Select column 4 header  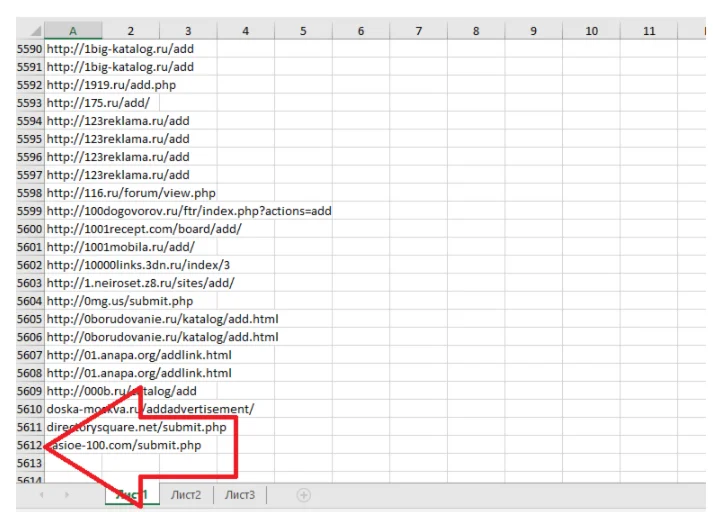(246, 31)
